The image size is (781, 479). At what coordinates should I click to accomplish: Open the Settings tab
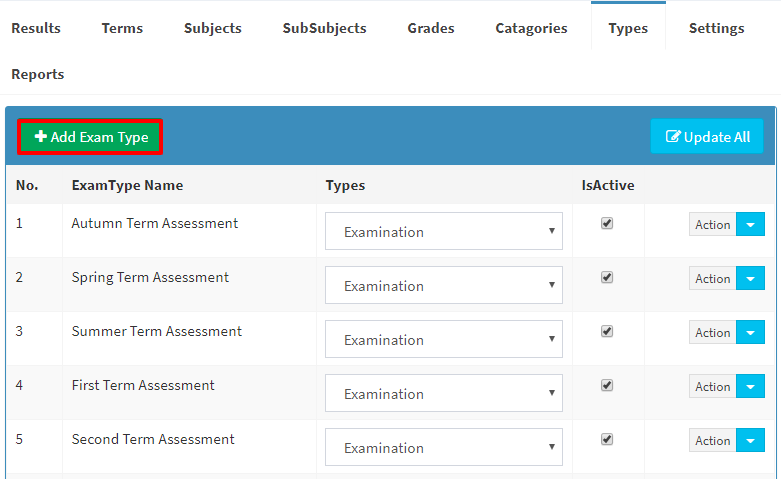point(716,28)
